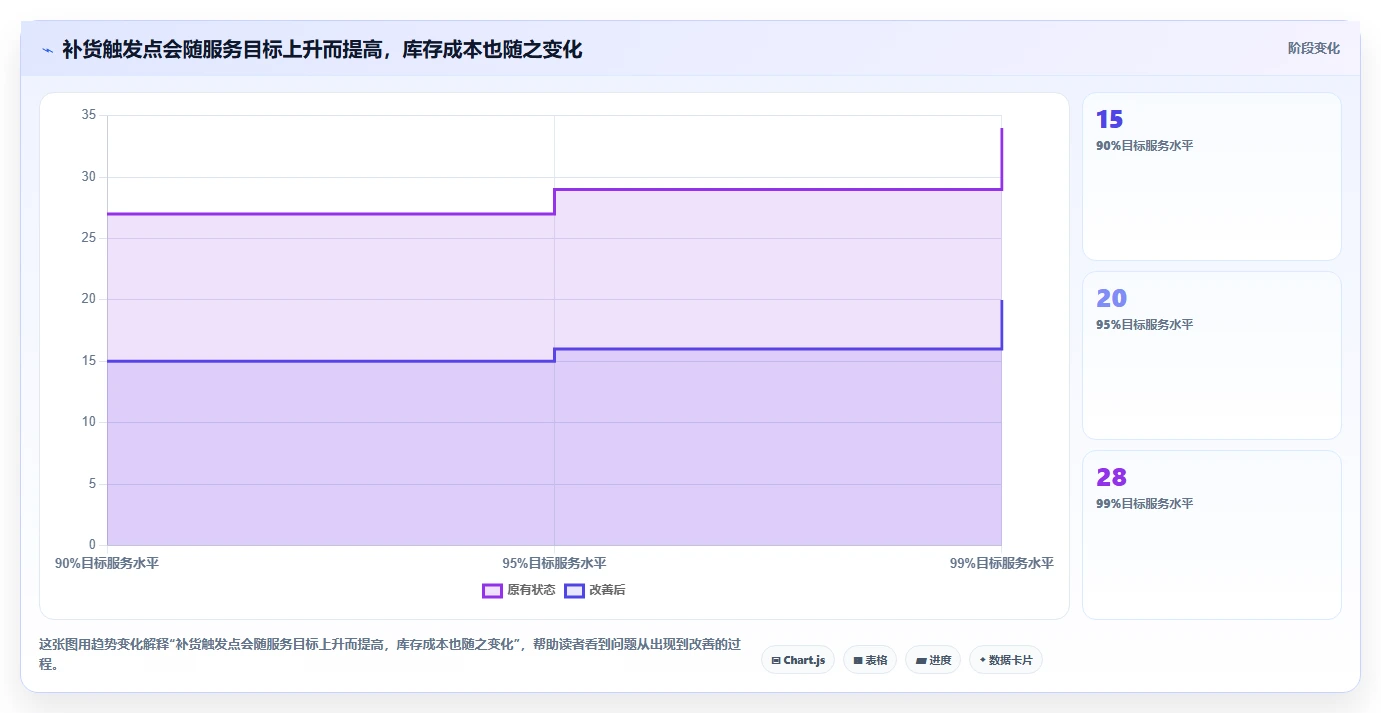The width and height of the screenshot is (1381, 713).
Task: Click the y-axis tick 5
Action: point(92,484)
